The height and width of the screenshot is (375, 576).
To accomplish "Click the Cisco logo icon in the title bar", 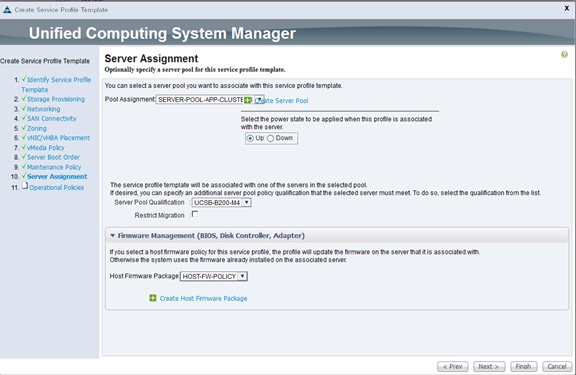I will click(7, 10).
